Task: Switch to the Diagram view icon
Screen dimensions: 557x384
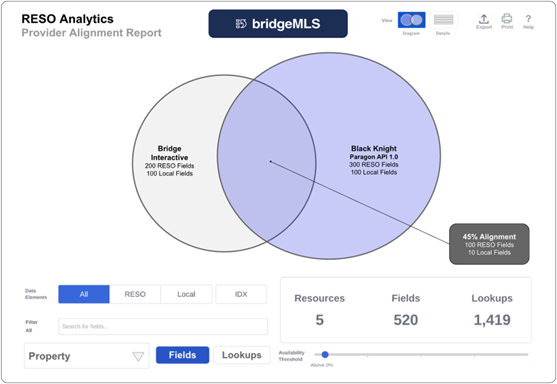Action: [x=411, y=20]
